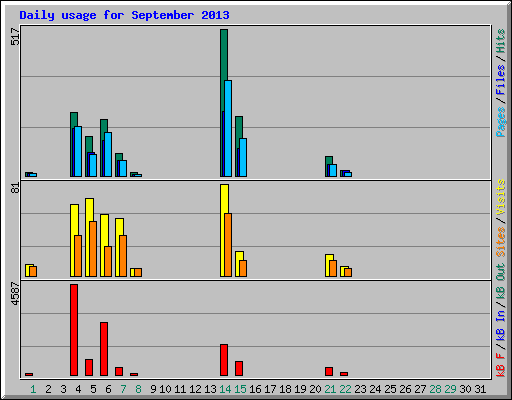512x400 pixels.
Task: Click the red kB bar for day 15
Action: (239, 368)
